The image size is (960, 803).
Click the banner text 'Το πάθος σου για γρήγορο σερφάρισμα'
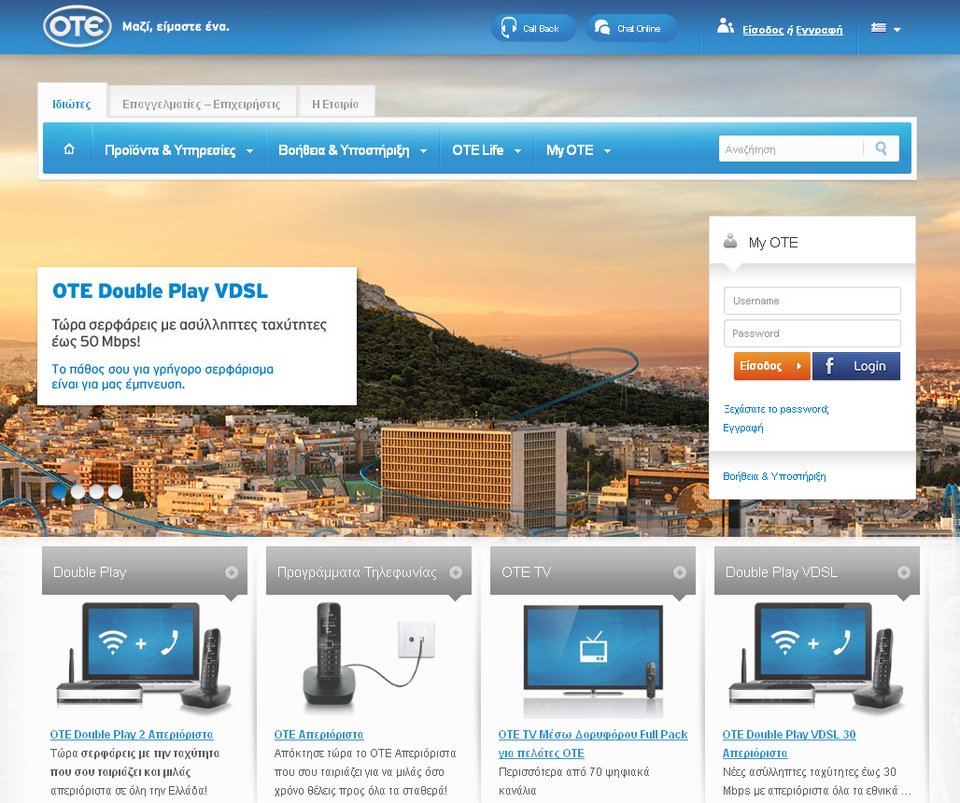[162, 369]
